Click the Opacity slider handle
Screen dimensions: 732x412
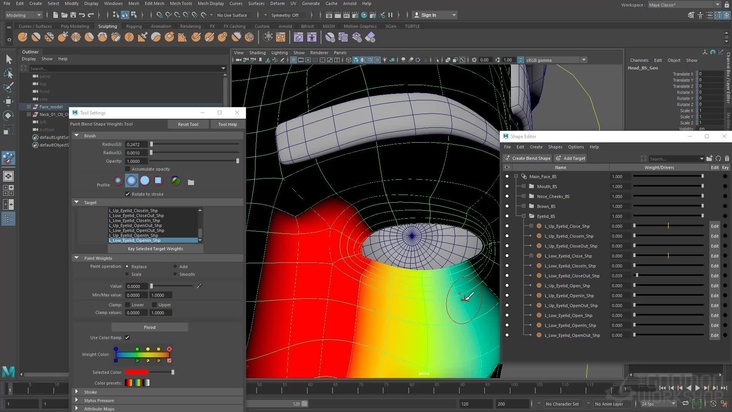coord(238,161)
